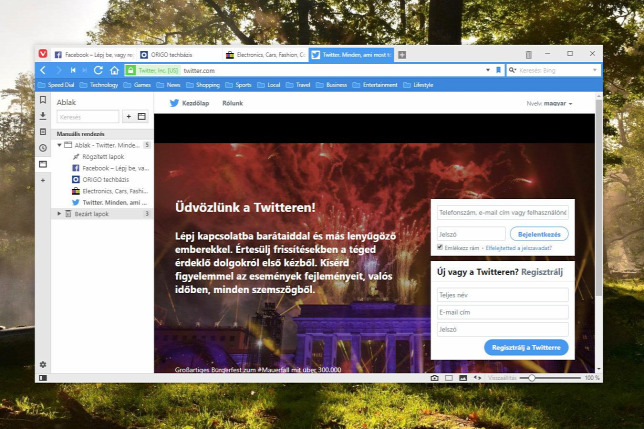Open the search engine magnifier selector
Viewport: 644px width, 429px height.
point(512,70)
